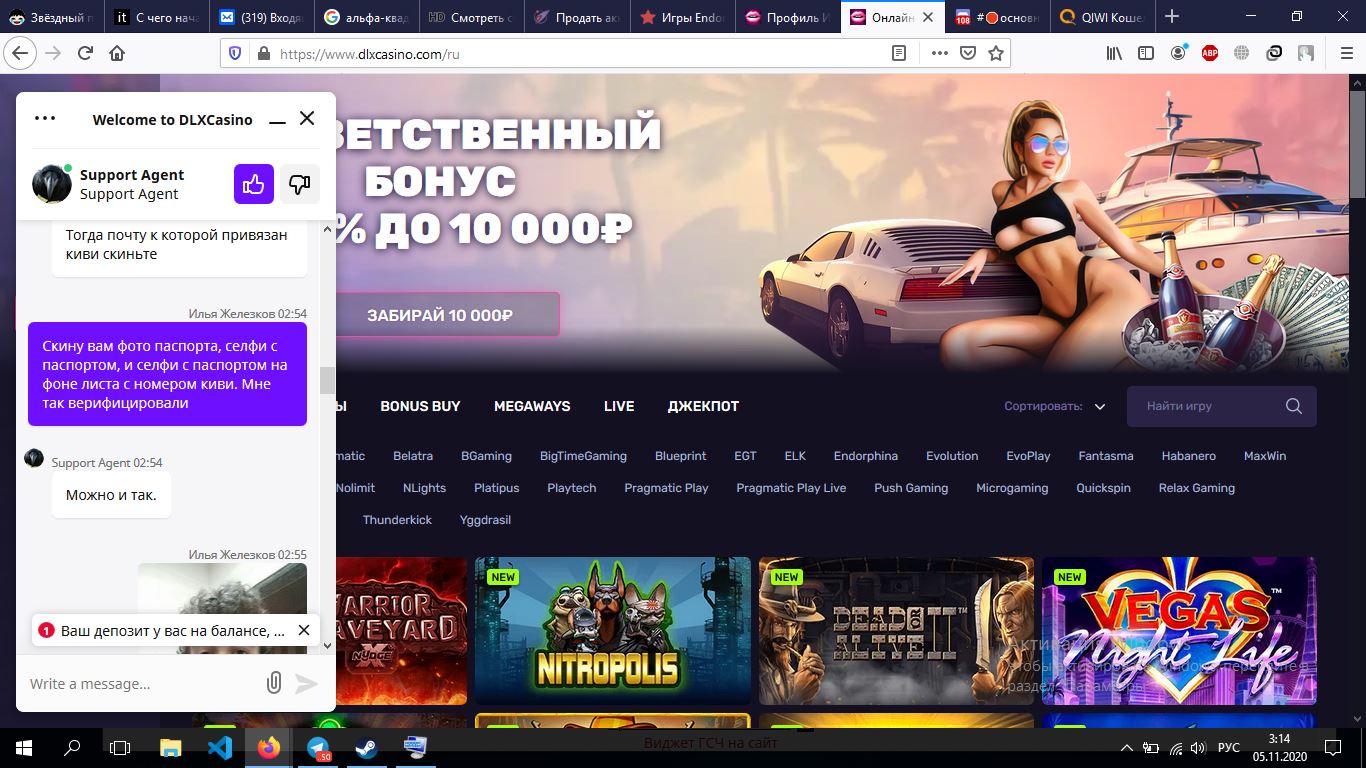Give the support agent a thumbs up
This screenshot has width=1366, height=768.
click(254, 184)
